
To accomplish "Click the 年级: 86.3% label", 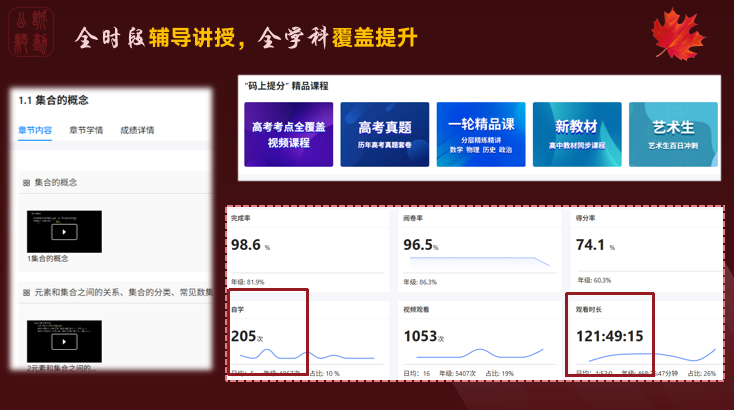I will click(x=420, y=282).
